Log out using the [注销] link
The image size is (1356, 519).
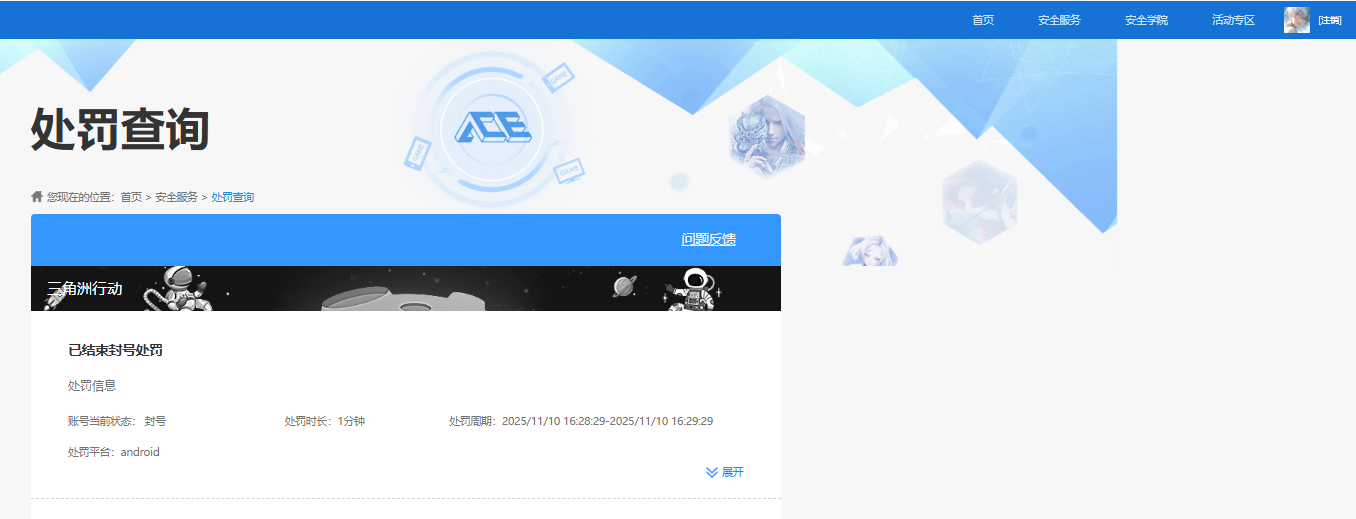tap(1329, 21)
